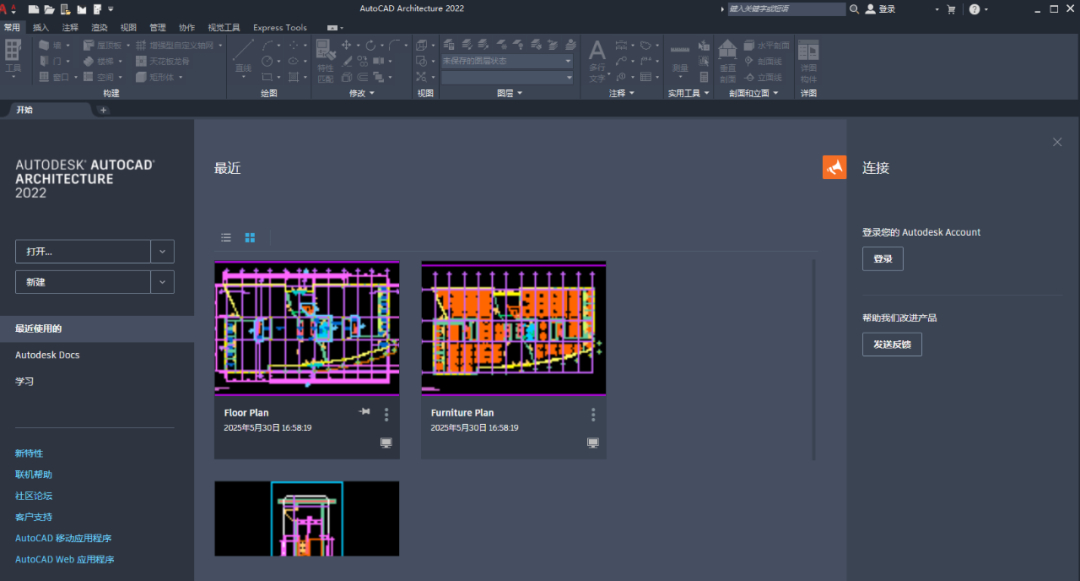This screenshot has height=581, width=1080.
Task: Click the help question mark icon
Action: coord(974,9)
